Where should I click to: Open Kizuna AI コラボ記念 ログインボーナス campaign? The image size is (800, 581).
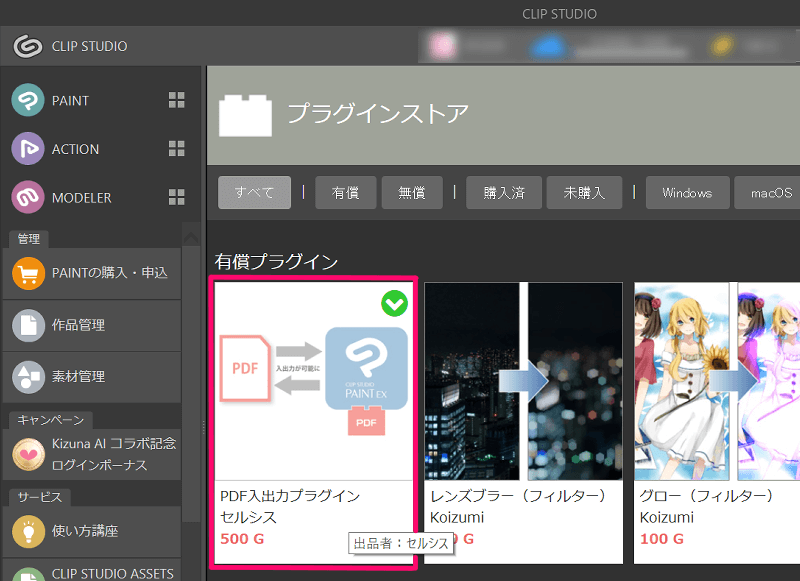[x=92, y=454]
